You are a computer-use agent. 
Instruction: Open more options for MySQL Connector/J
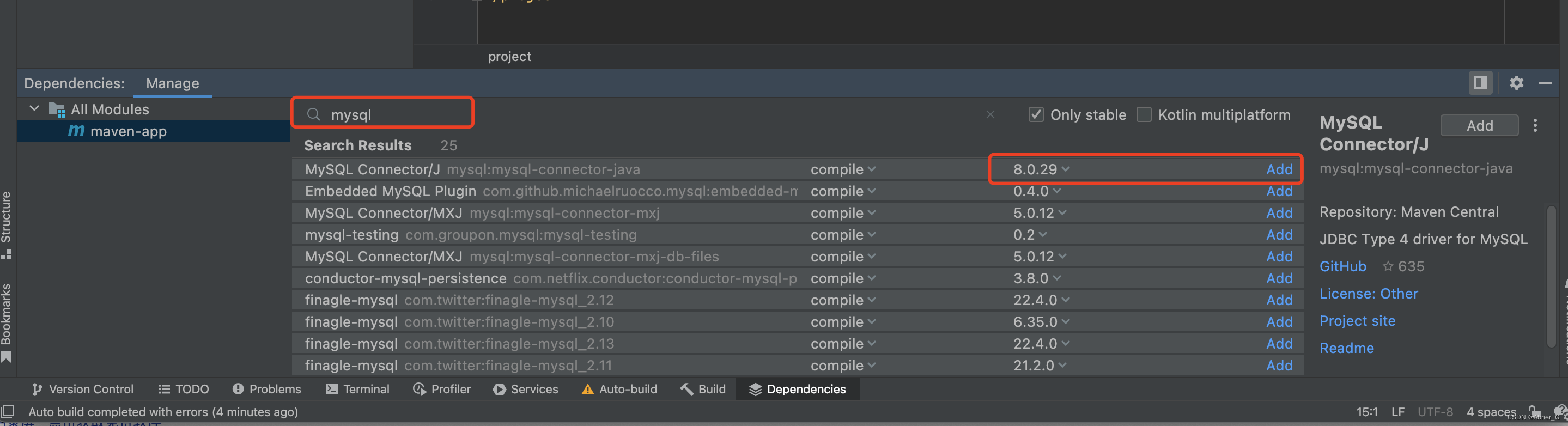click(x=1535, y=125)
